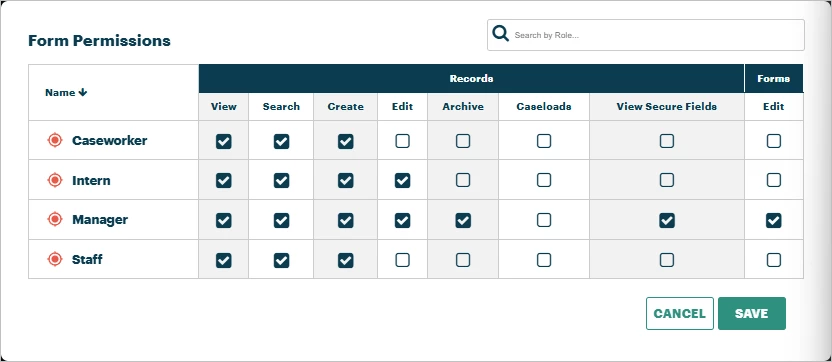Uncheck Caseworker Search records permission
Viewport: 832px width, 362px height.
click(281, 141)
